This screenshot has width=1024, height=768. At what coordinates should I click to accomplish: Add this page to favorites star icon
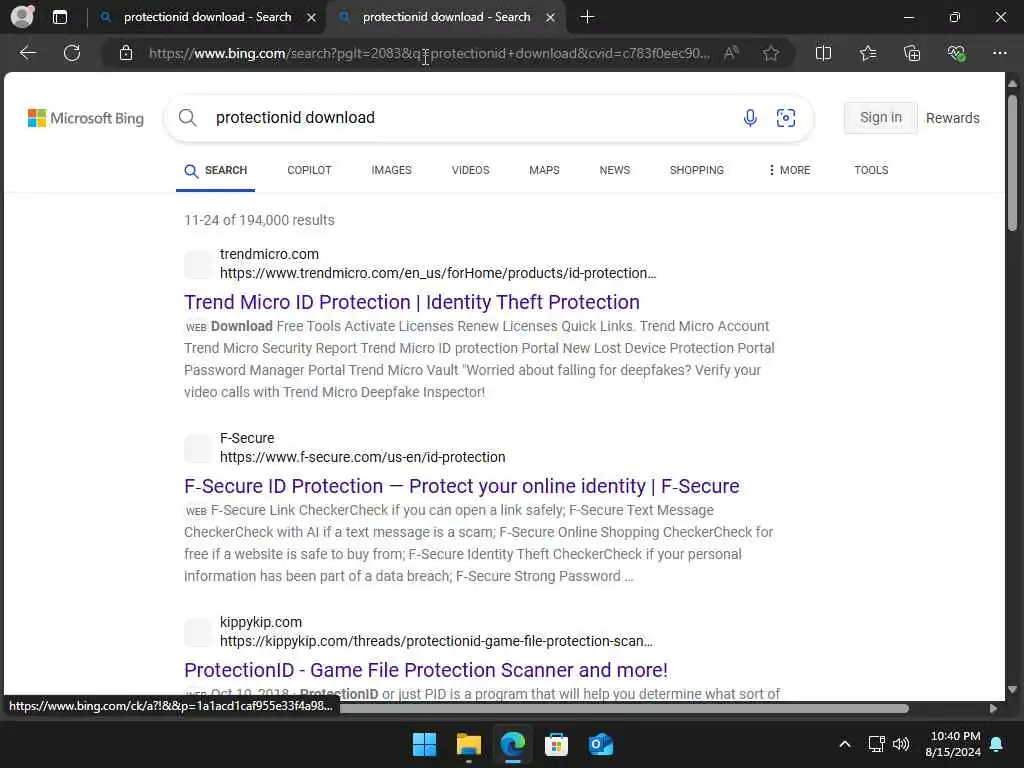tap(771, 53)
